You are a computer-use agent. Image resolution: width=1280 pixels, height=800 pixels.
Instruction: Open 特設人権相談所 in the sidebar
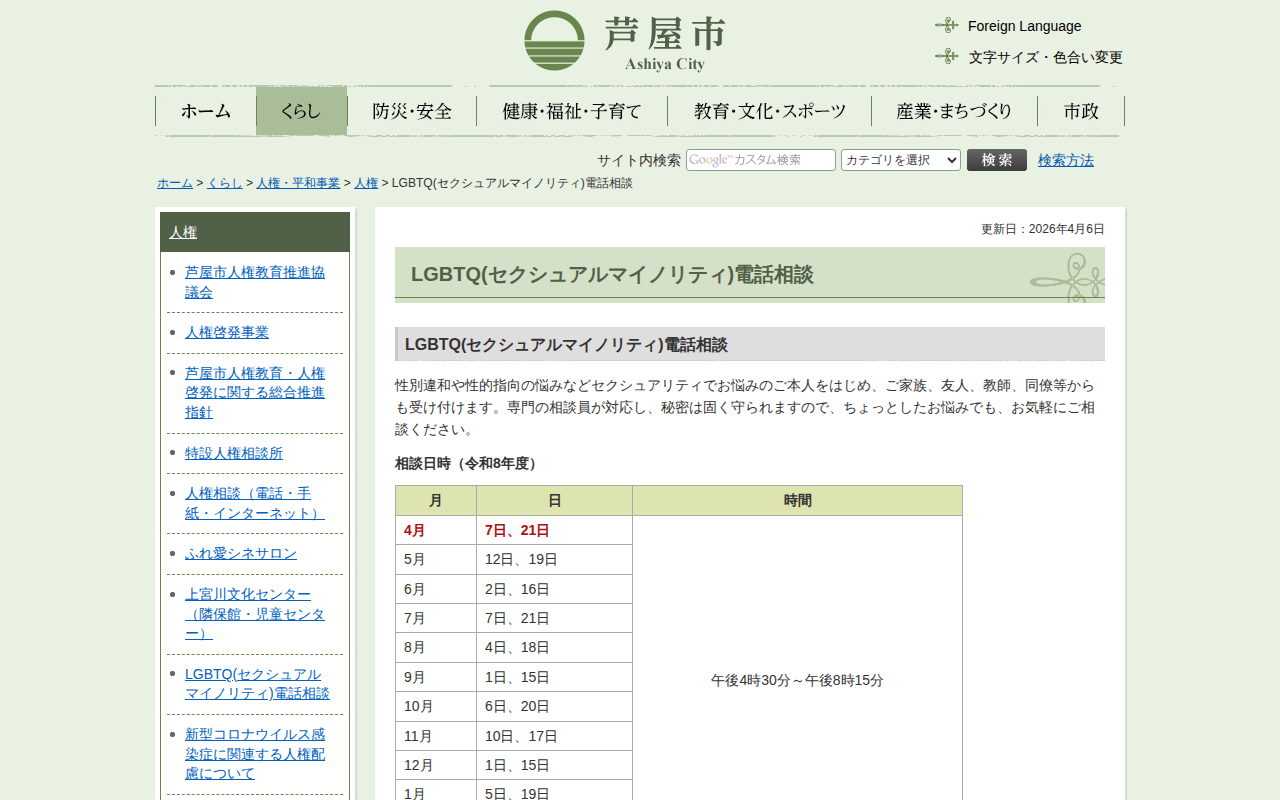coord(234,453)
